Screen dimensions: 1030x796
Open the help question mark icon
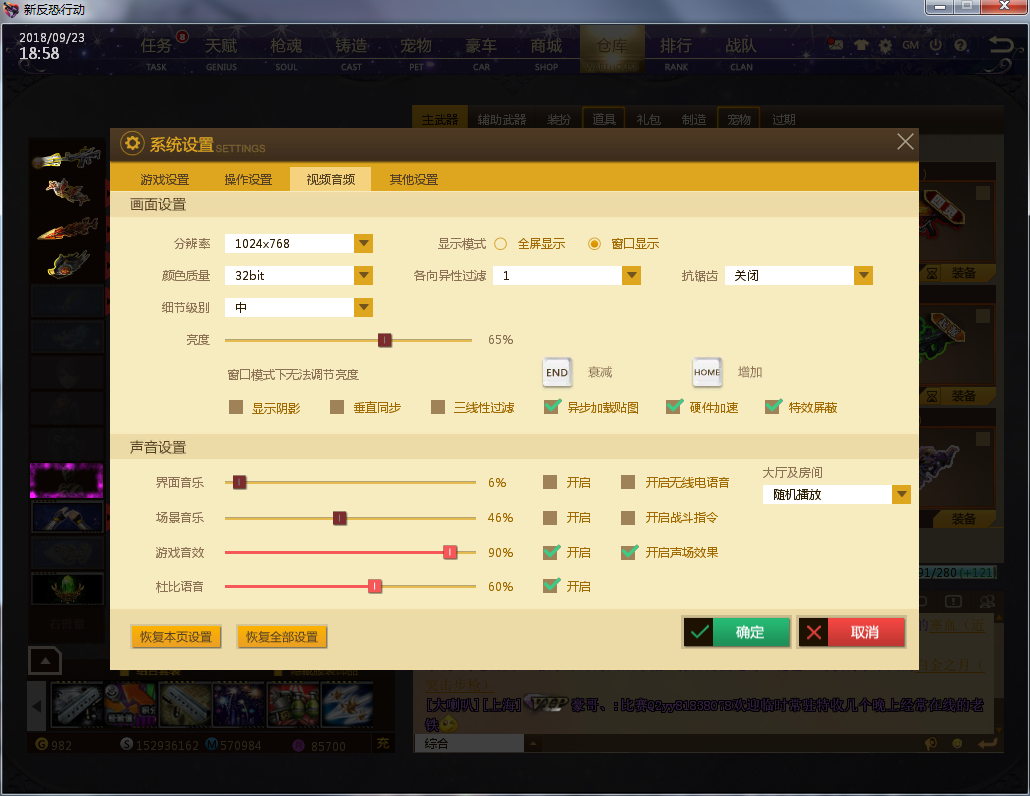click(x=960, y=45)
